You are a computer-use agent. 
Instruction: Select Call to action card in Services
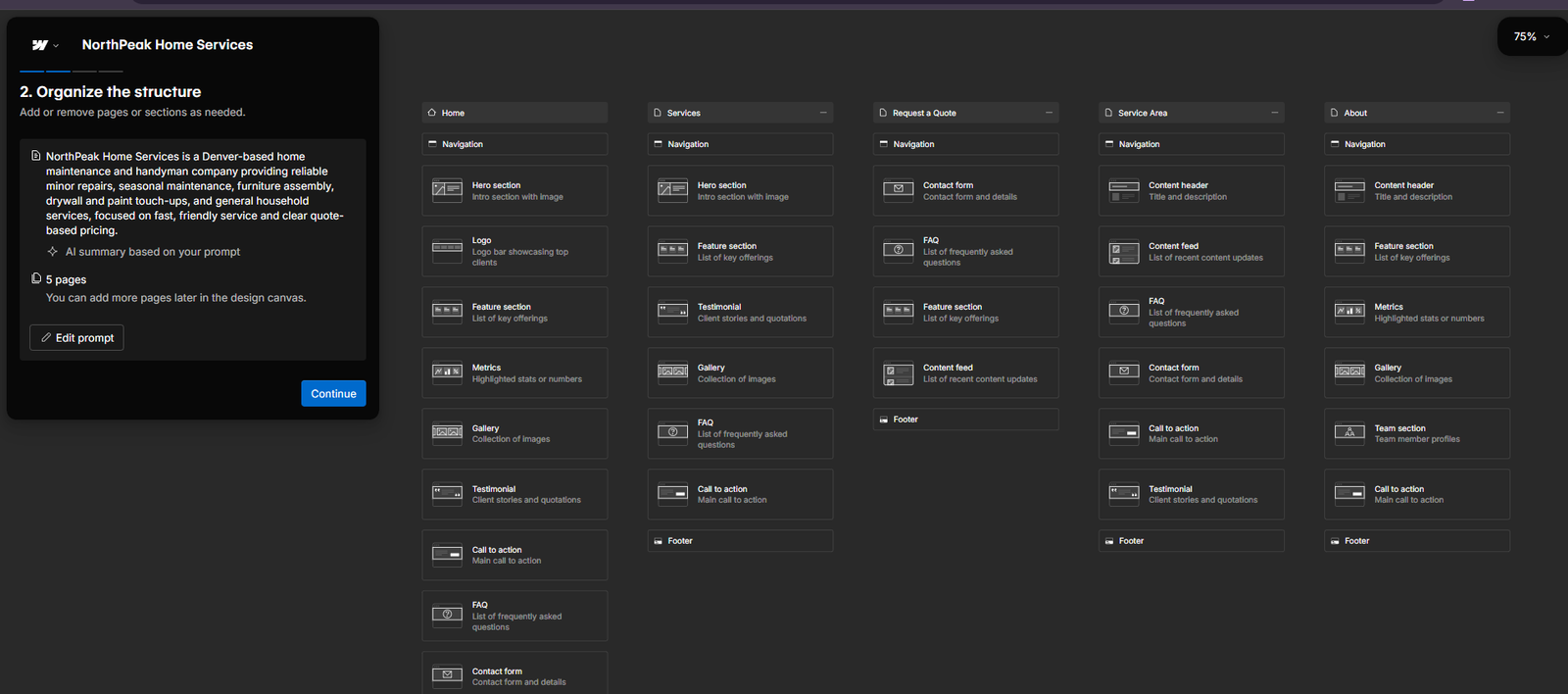click(740, 494)
